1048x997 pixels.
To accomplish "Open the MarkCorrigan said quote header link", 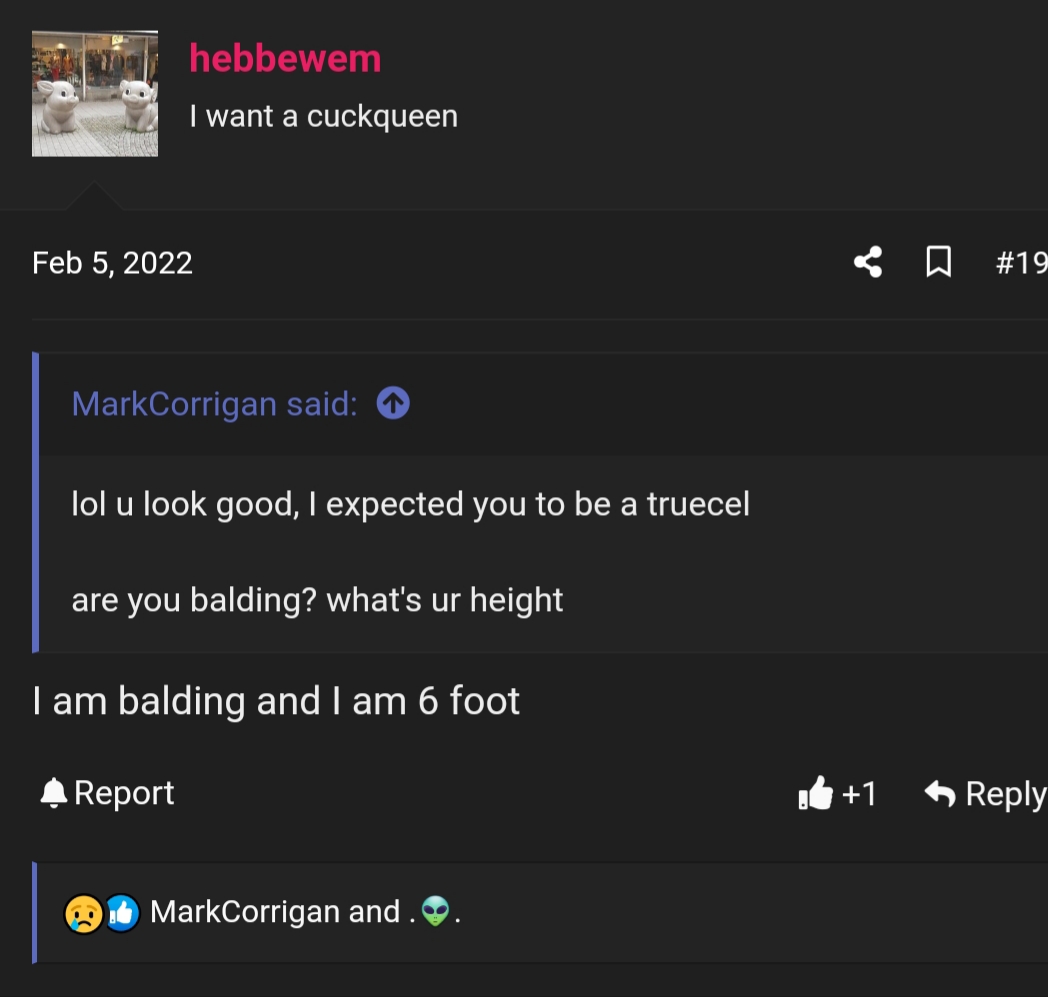I will (215, 404).
